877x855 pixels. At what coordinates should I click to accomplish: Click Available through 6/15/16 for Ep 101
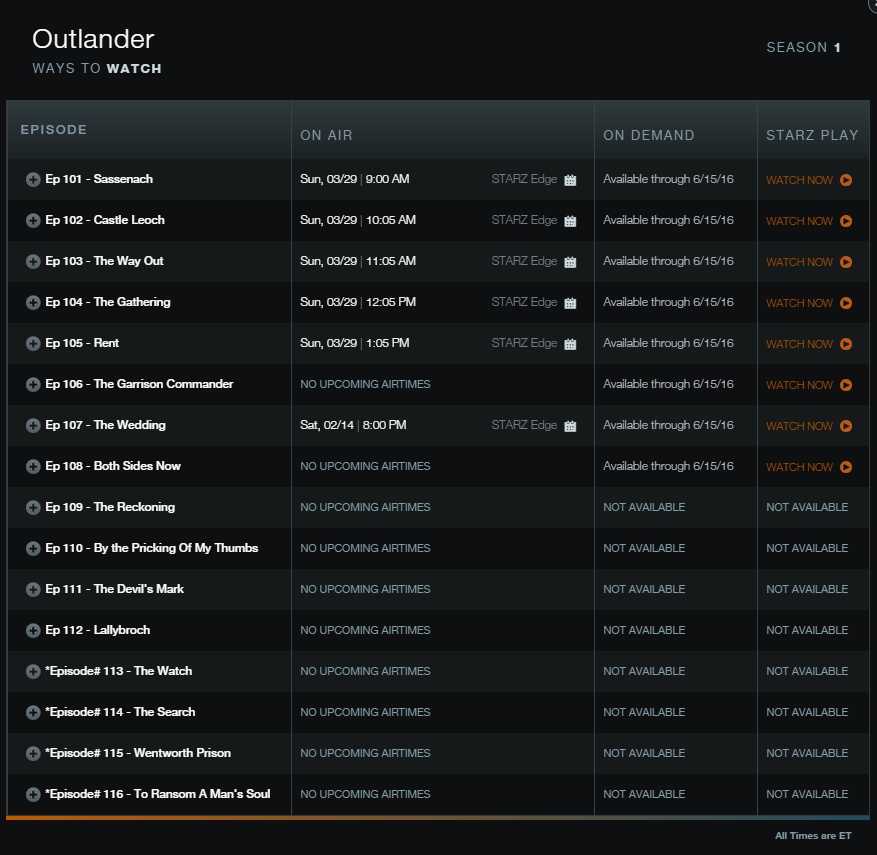click(x=668, y=179)
